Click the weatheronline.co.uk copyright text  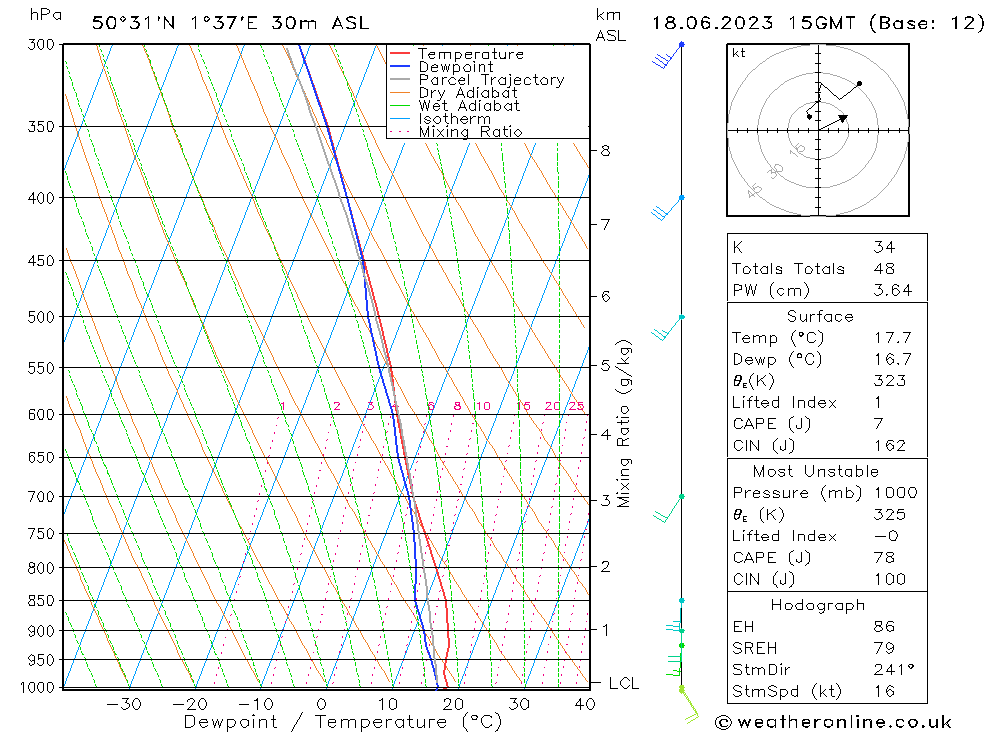[x=834, y=722]
